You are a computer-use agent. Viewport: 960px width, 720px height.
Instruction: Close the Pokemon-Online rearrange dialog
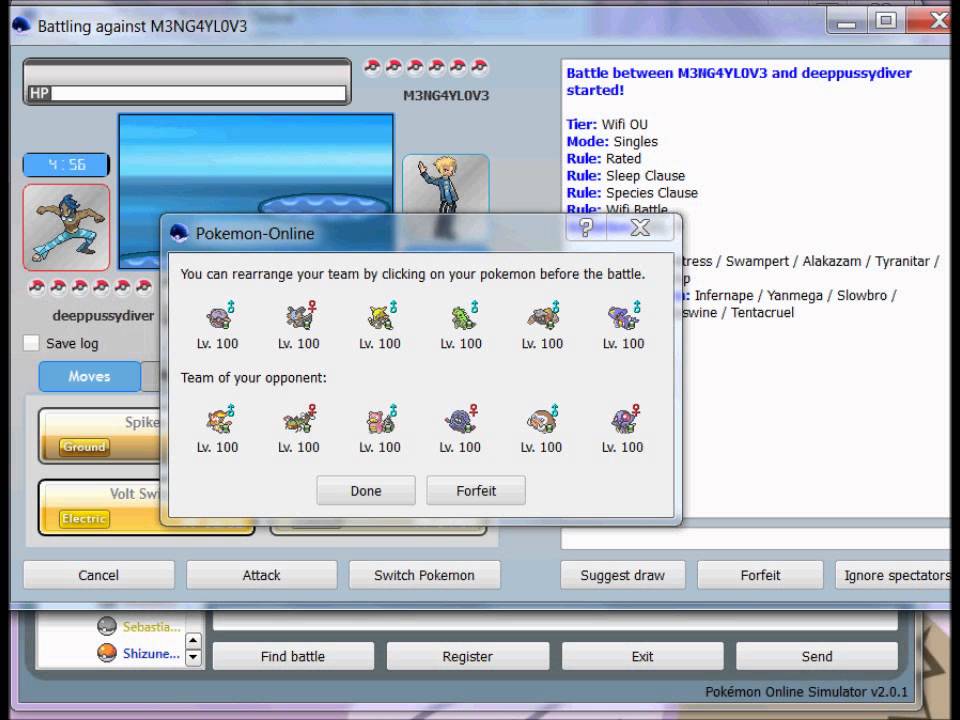[x=640, y=228]
